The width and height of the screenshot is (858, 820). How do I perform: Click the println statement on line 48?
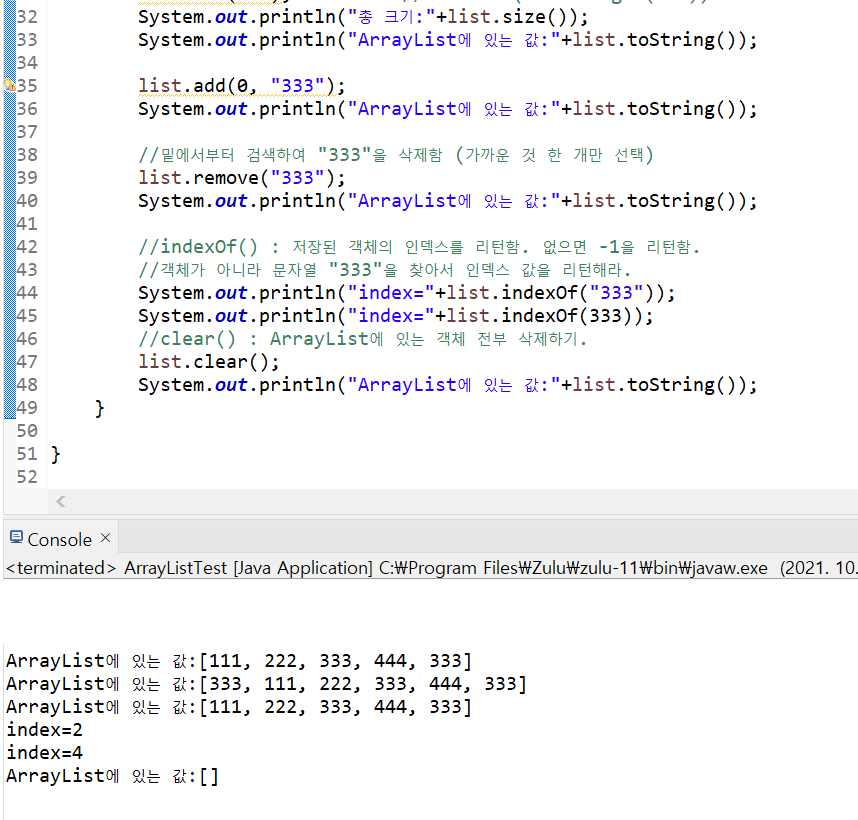(448, 385)
